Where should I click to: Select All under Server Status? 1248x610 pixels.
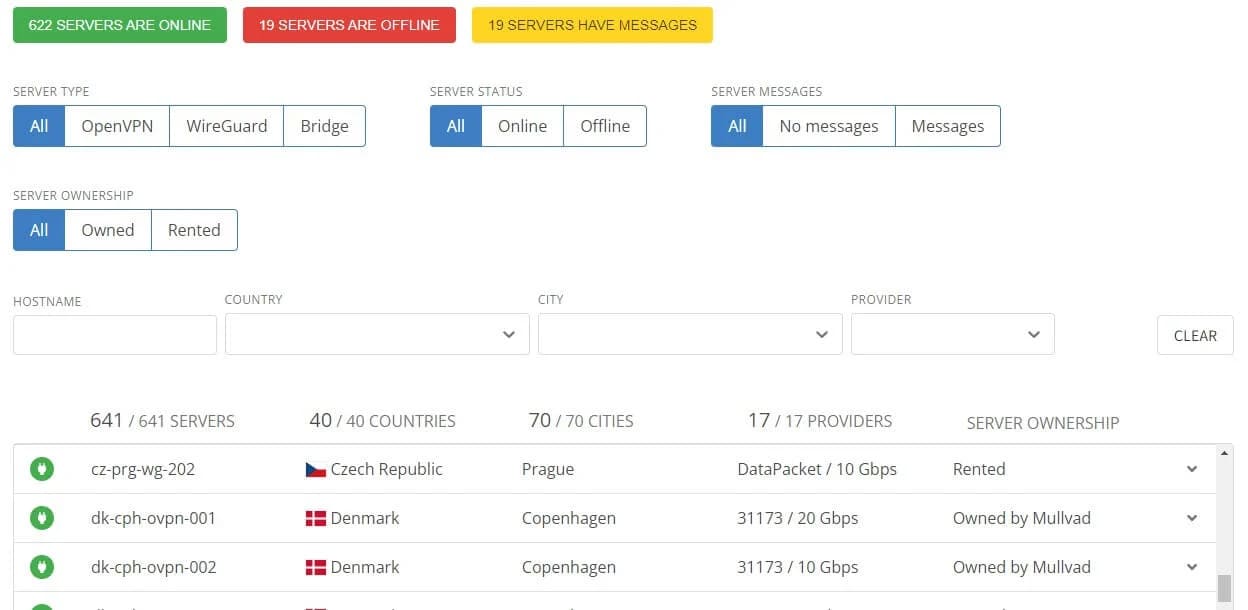click(456, 126)
